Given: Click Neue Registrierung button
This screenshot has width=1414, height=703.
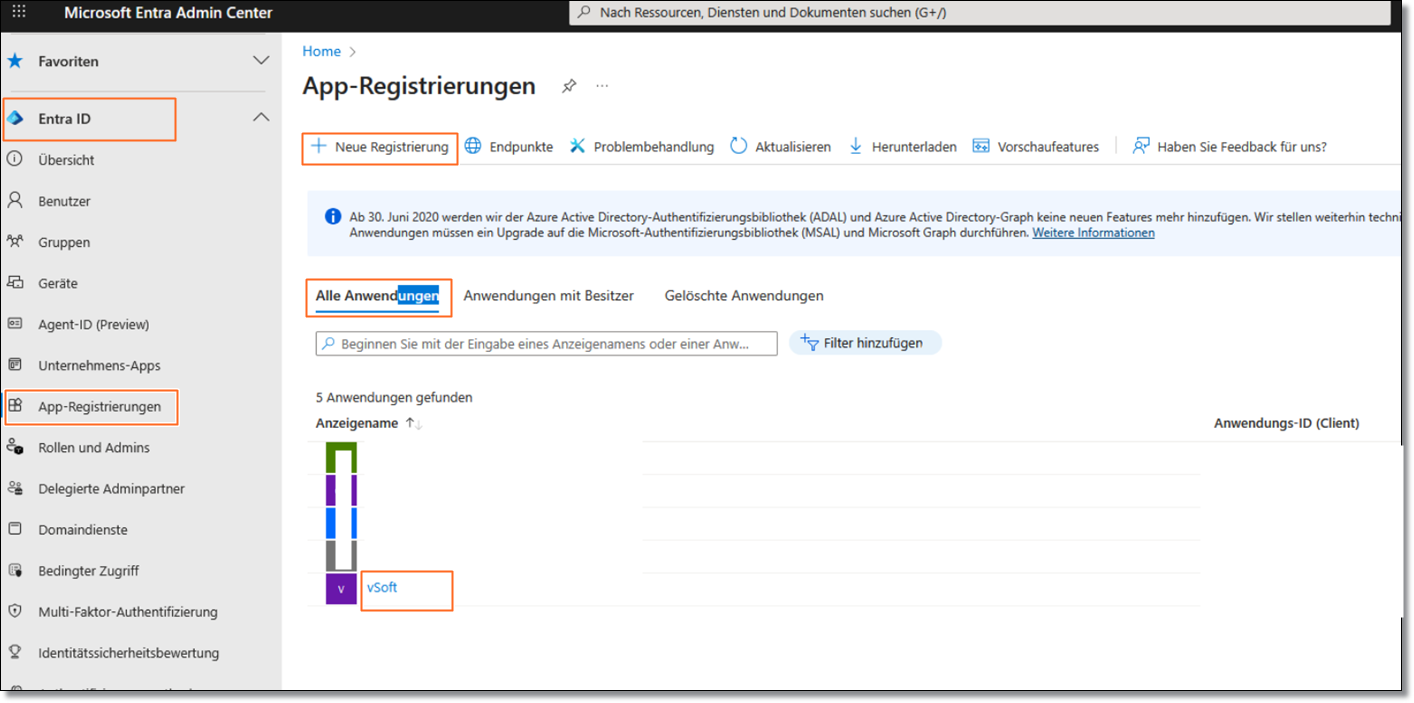Looking at the screenshot, I should click(380, 147).
